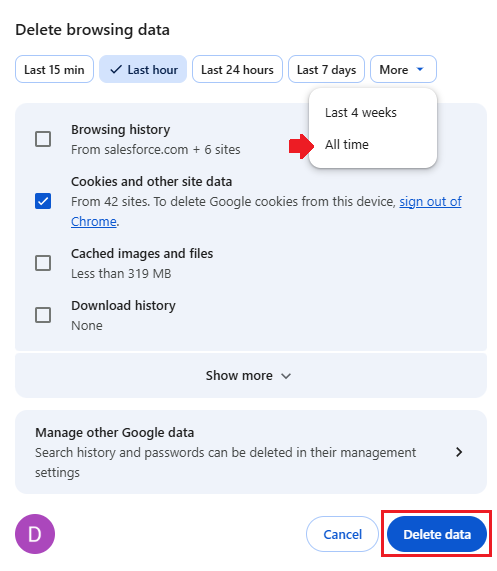Tick the Download history checkbox
The width and height of the screenshot is (497, 571).
43,315
